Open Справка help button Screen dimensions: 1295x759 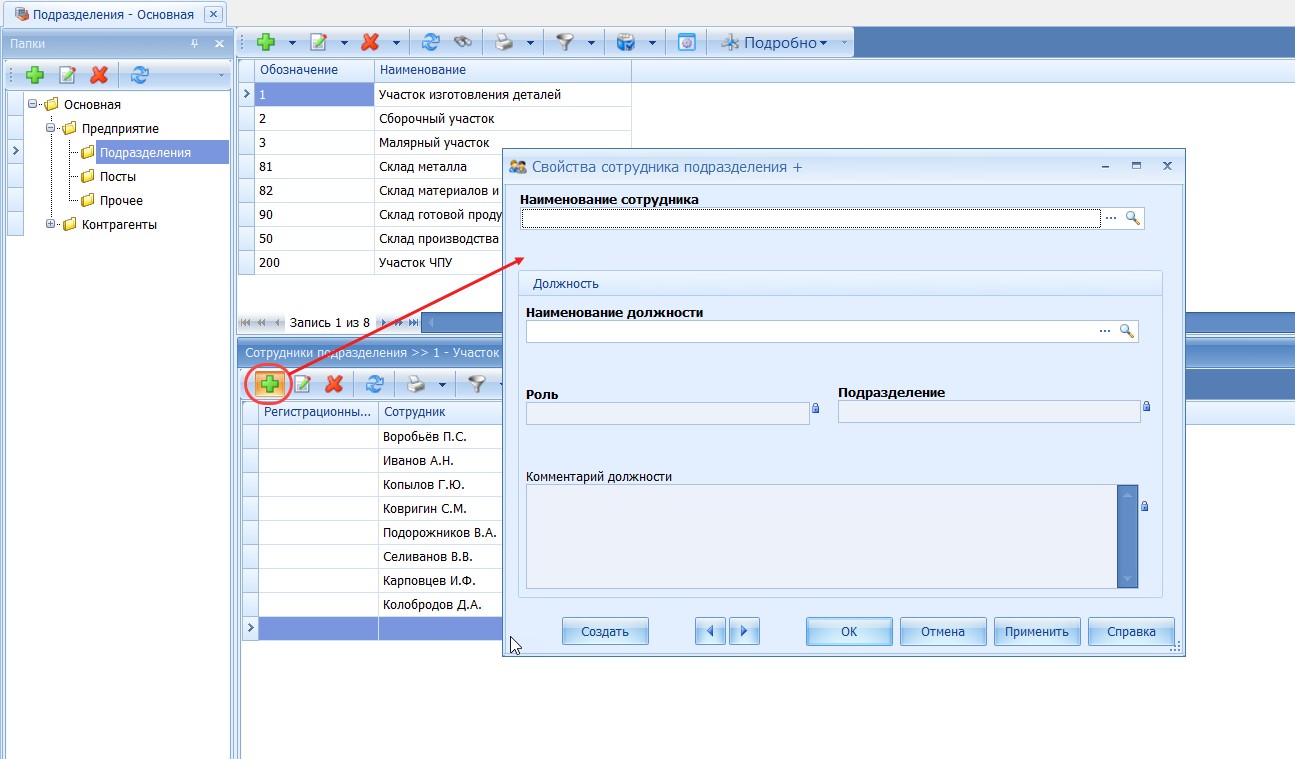1131,631
